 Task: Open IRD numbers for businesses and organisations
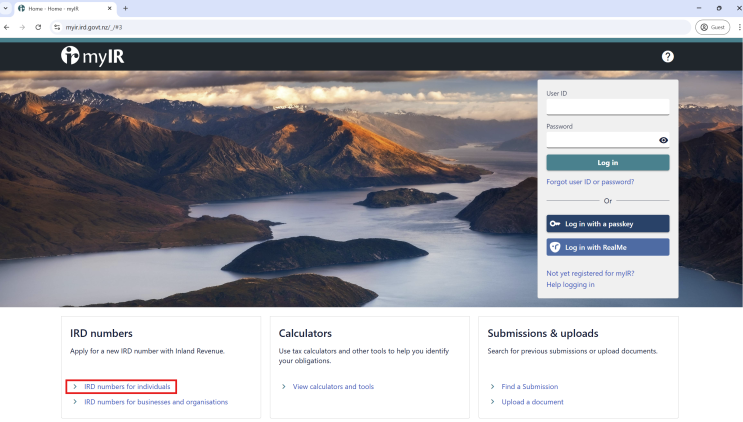[156, 402]
